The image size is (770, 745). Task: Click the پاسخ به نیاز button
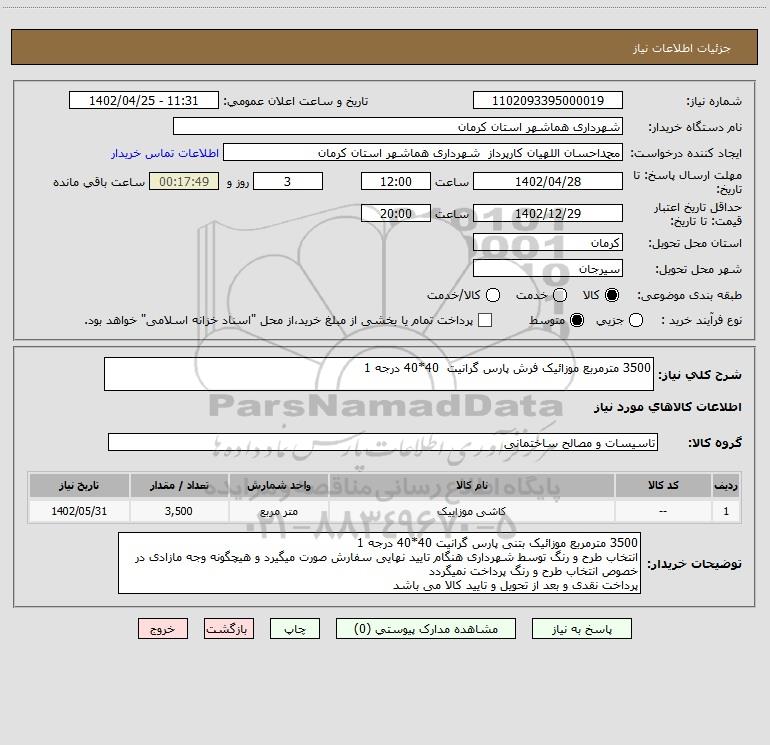pos(581,629)
